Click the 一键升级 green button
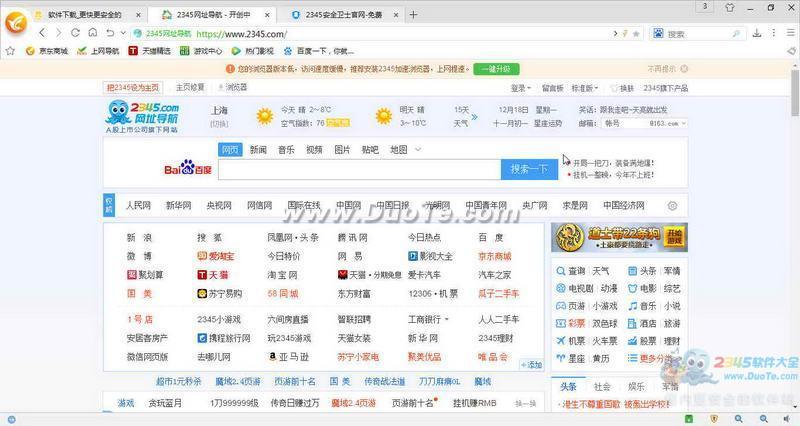This screenshot has height=426, width=800. click(496, 68)
